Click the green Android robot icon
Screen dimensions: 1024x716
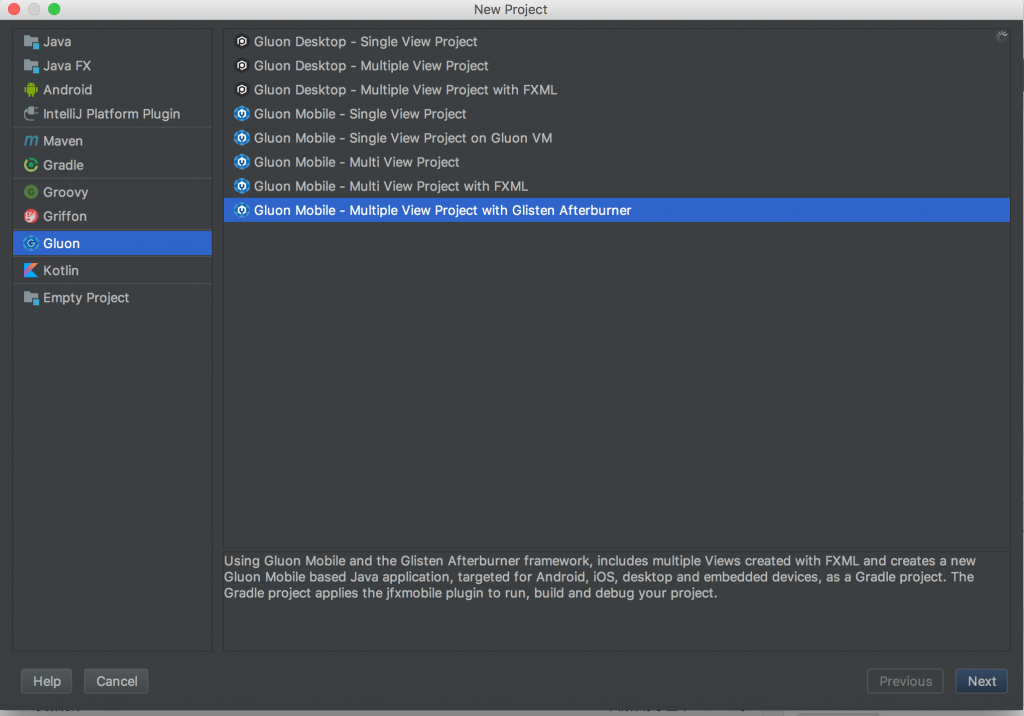31,90
